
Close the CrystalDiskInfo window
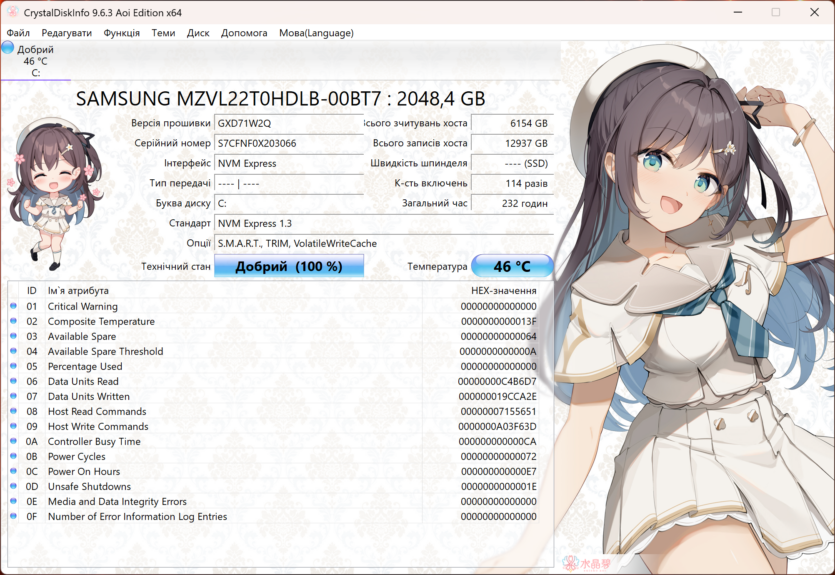[x=814, y=12]
